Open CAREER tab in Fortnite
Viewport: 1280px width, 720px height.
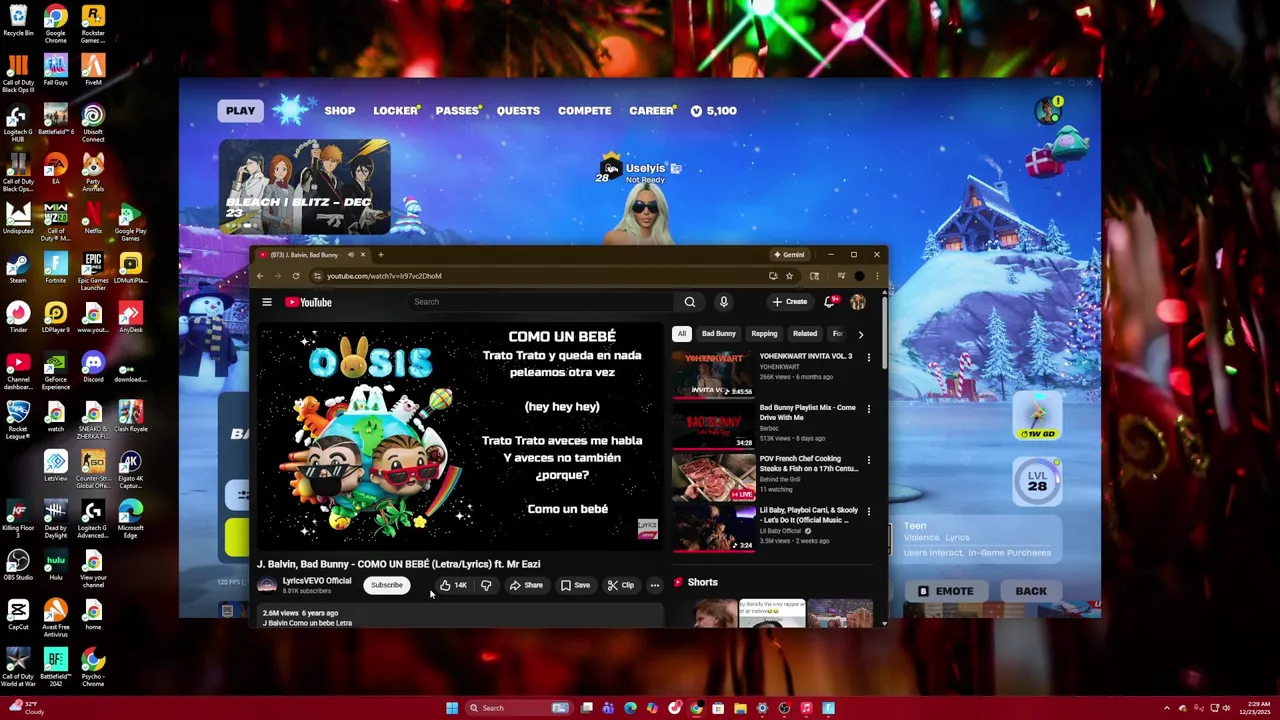pos(652,111)
